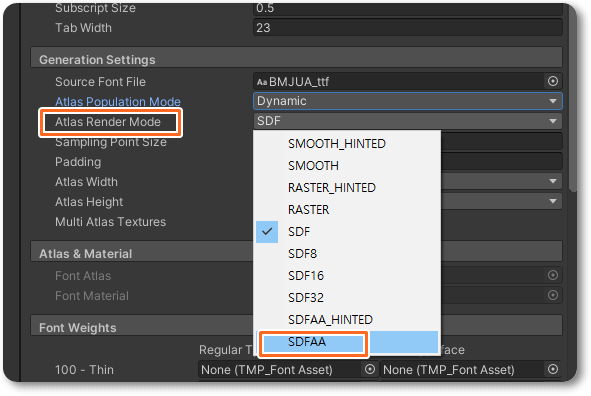Click the Atlas Population Mode label
This screenshot has height=396, width=591.
coord(118,101)
